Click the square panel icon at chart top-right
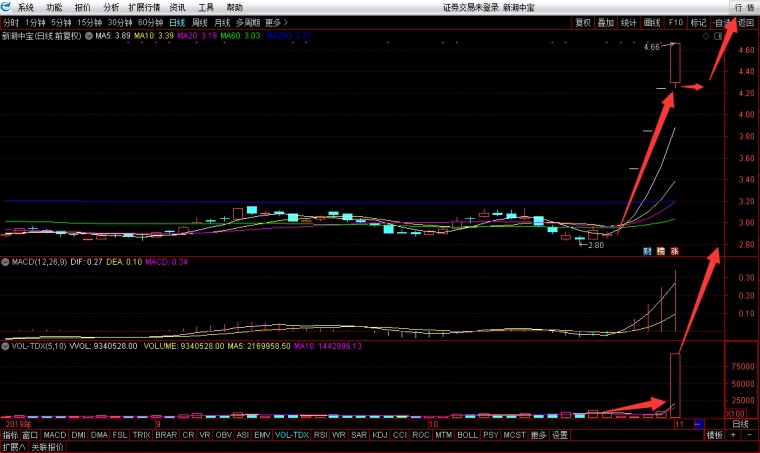 coord(718,36)
